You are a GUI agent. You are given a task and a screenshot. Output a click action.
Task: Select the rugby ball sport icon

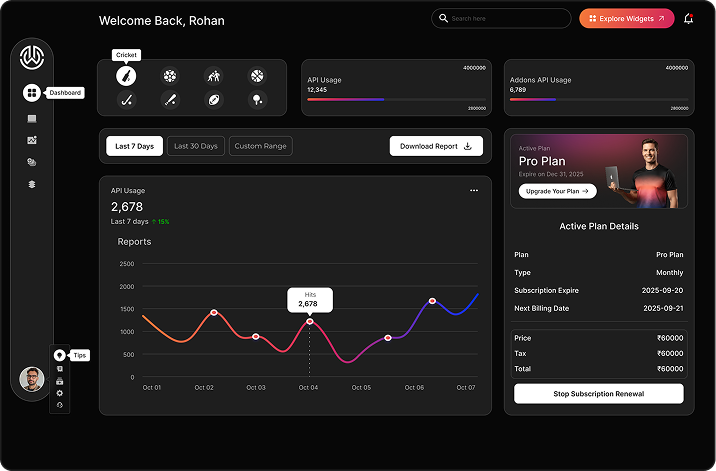(214, 100)
